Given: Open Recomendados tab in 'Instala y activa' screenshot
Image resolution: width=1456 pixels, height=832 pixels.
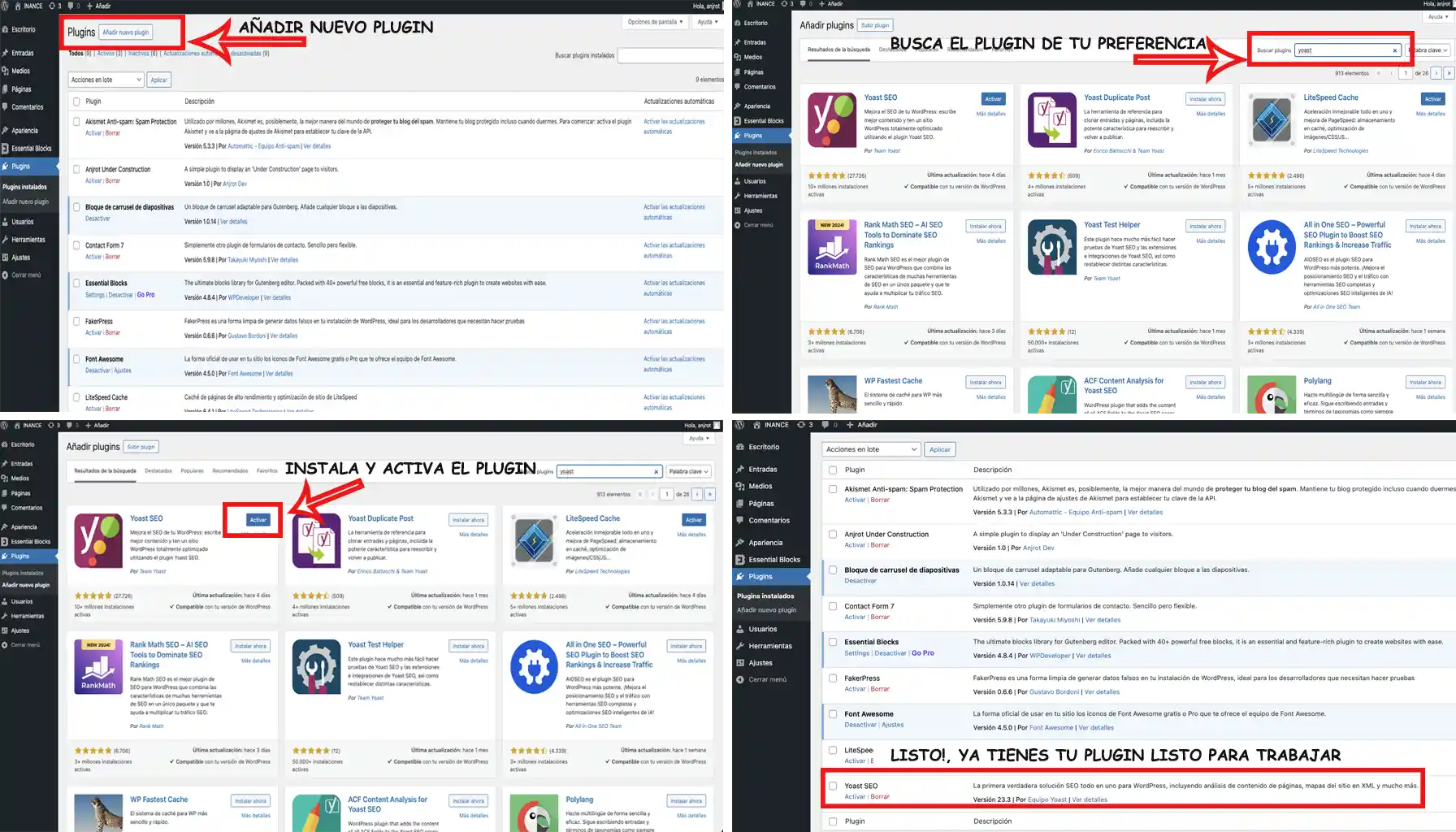Looking at the screenshot, I should (x=230, y=470).
